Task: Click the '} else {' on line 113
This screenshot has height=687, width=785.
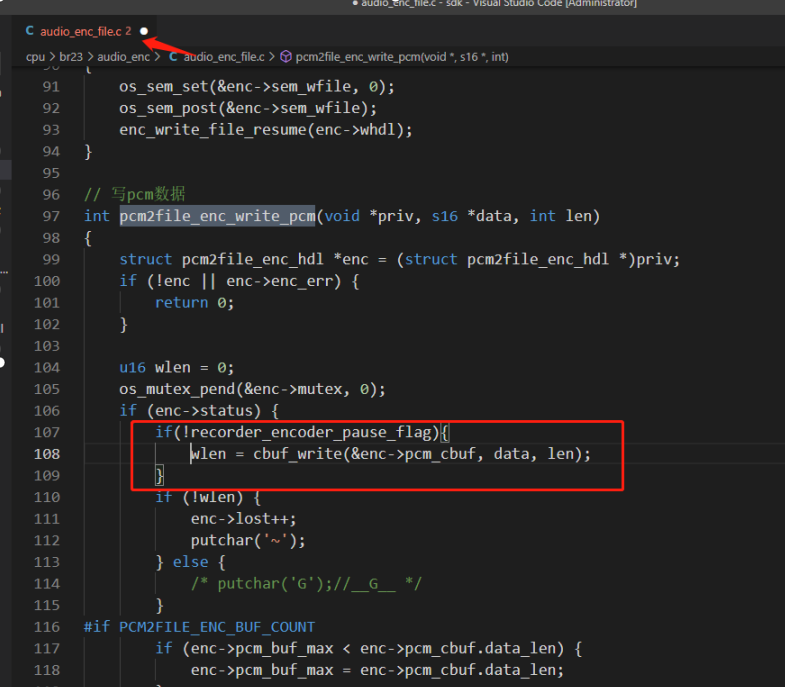Action: pos(190,562)
